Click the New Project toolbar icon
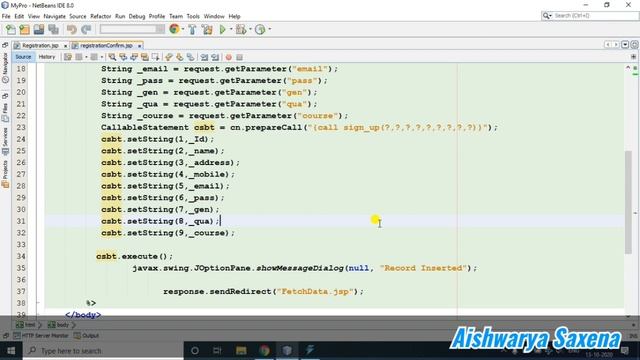640x360 pixels. [24, 29]
